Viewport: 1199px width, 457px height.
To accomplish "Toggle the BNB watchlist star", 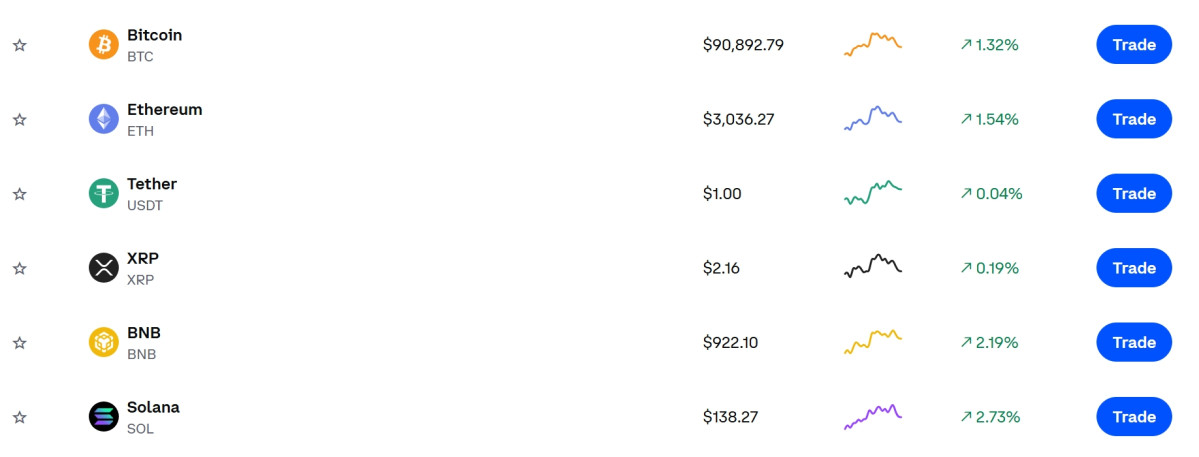I will tap(19, 343).
